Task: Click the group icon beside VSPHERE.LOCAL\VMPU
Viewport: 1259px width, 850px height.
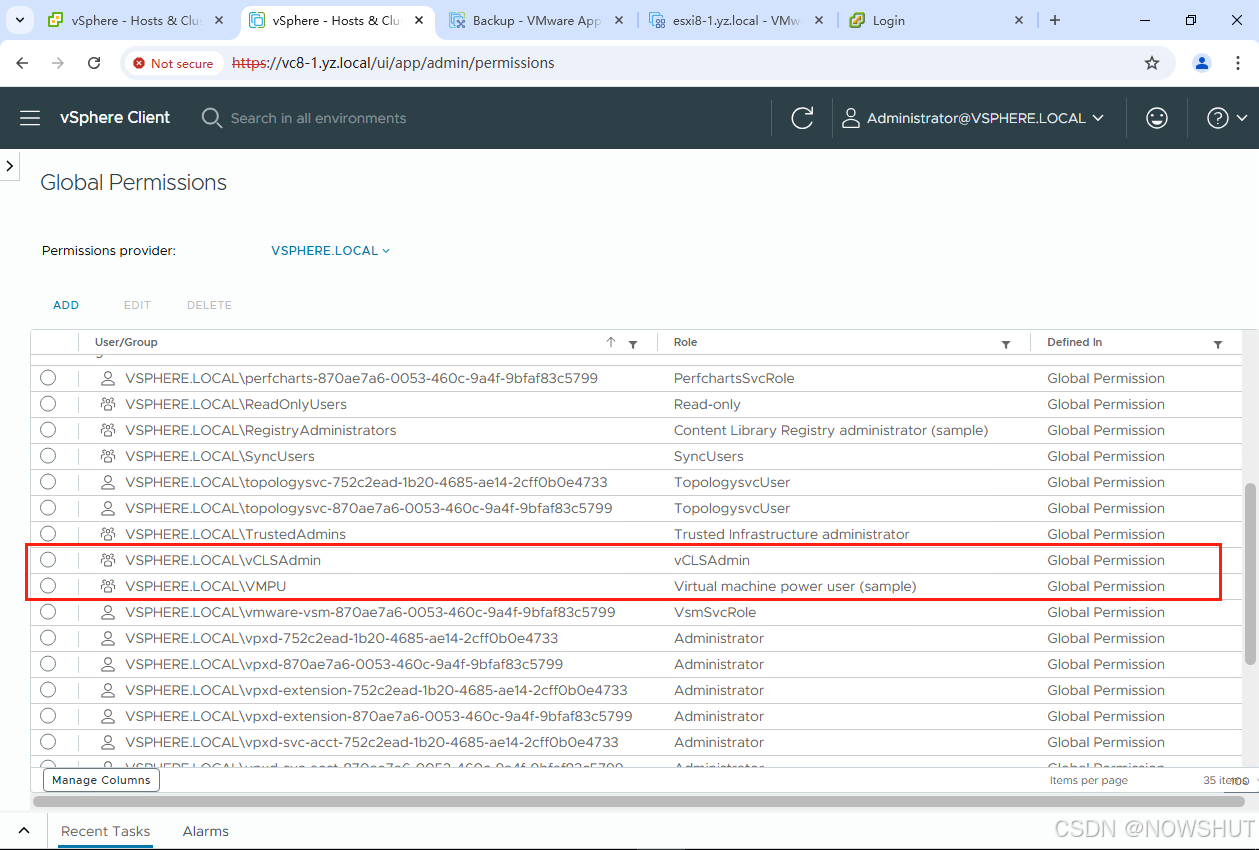Action: [108, 586]
